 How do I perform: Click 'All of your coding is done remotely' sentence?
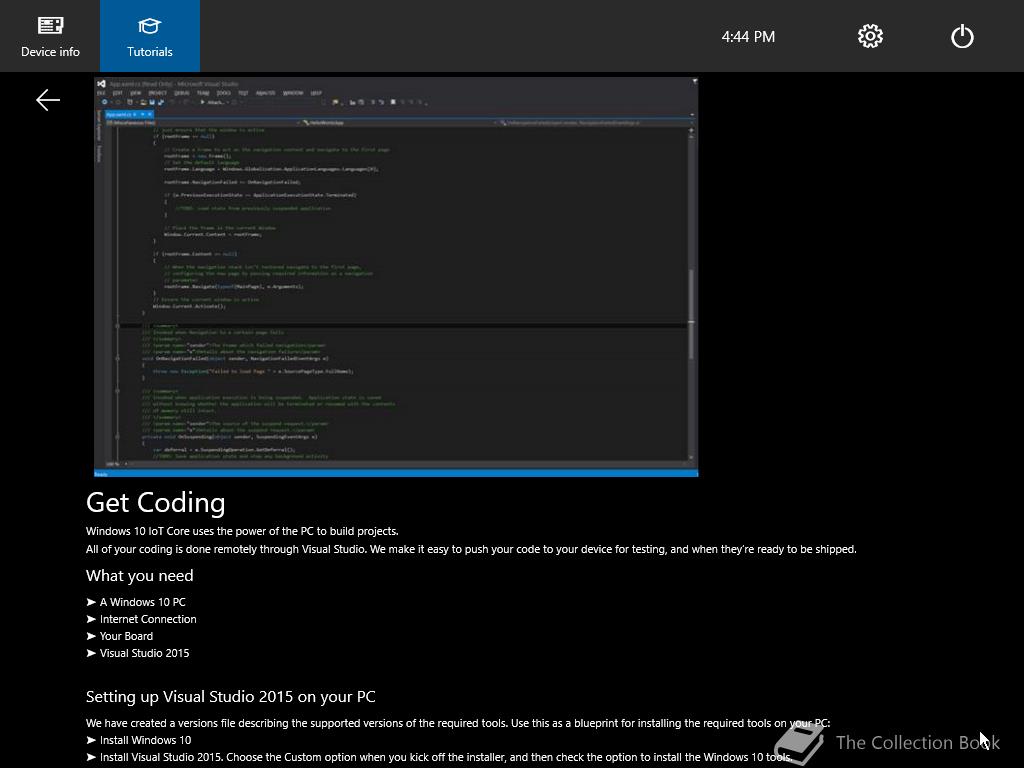tap(471, 549)
